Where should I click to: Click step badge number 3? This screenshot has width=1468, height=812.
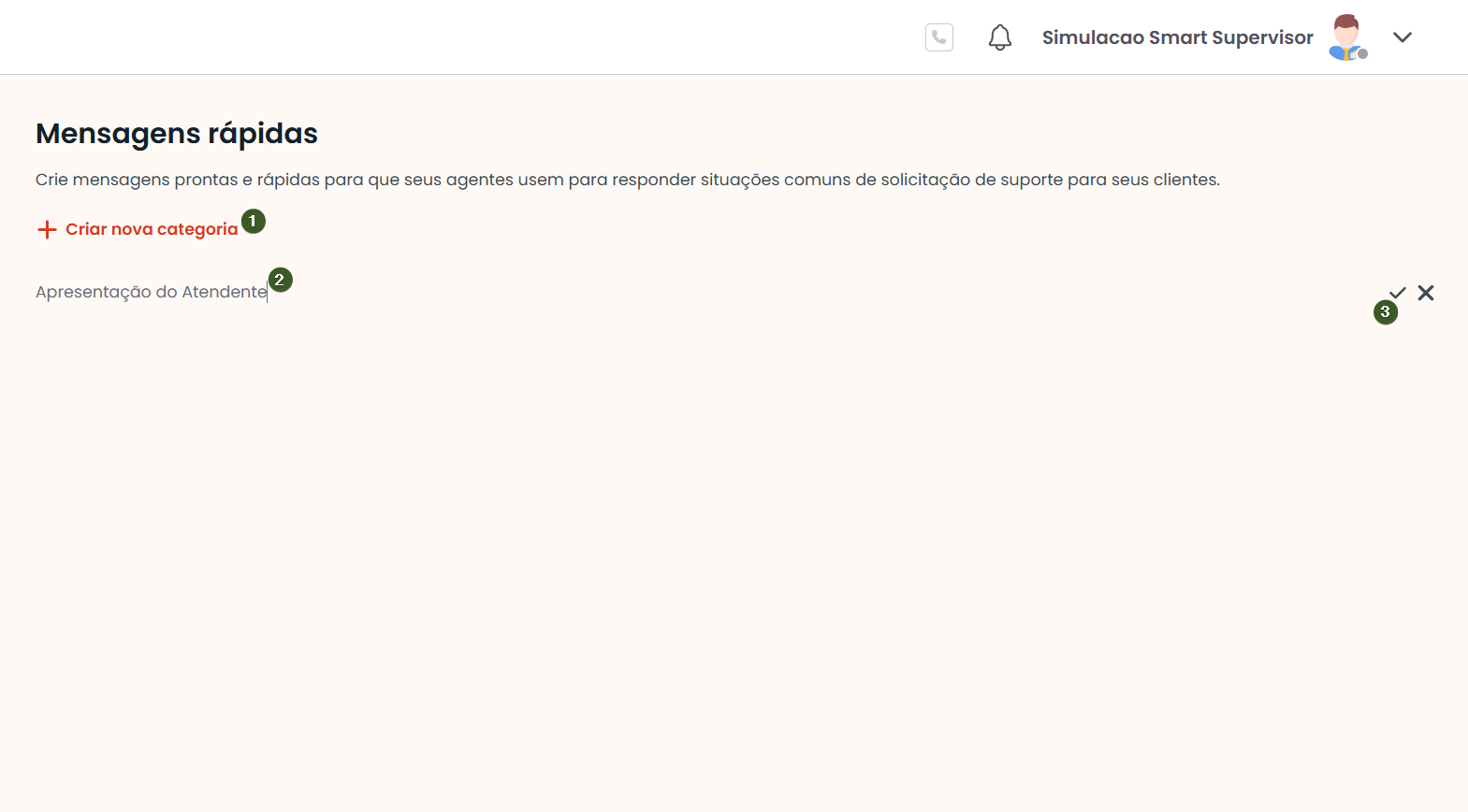pyautogui.click(x=1385, y=312)
